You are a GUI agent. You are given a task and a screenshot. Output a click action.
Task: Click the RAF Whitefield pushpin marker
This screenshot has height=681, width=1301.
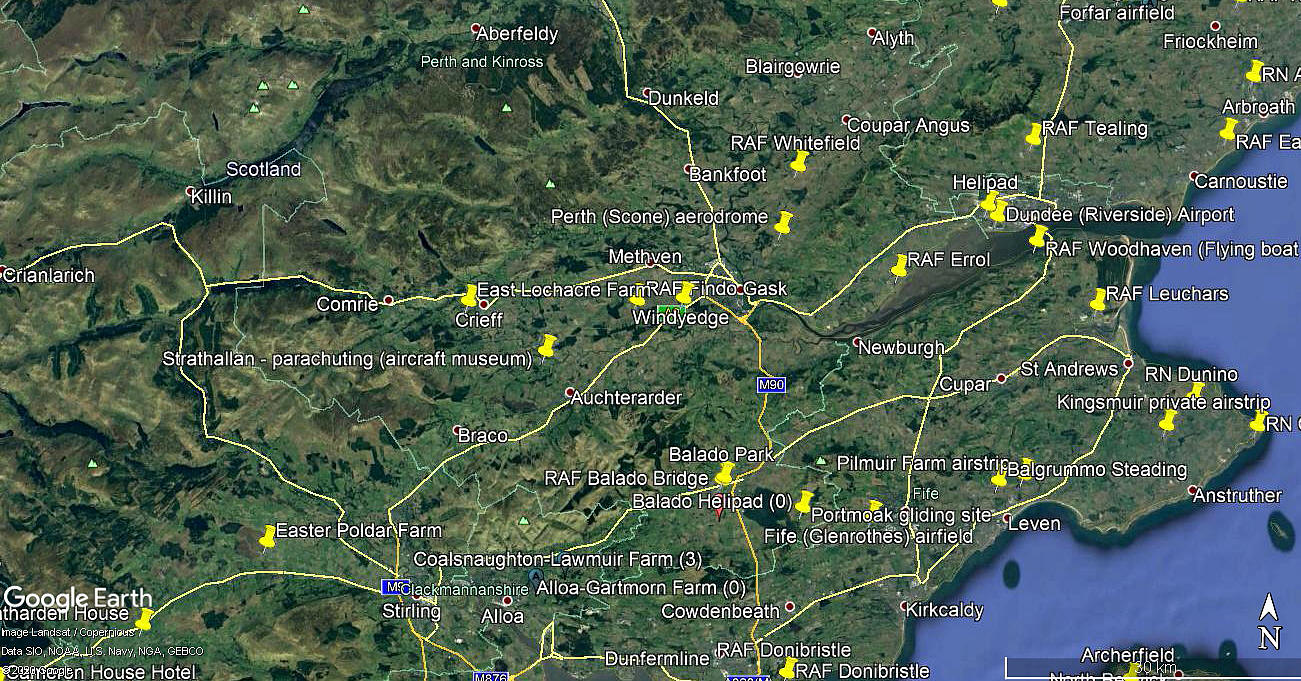(x=799, y=162)
